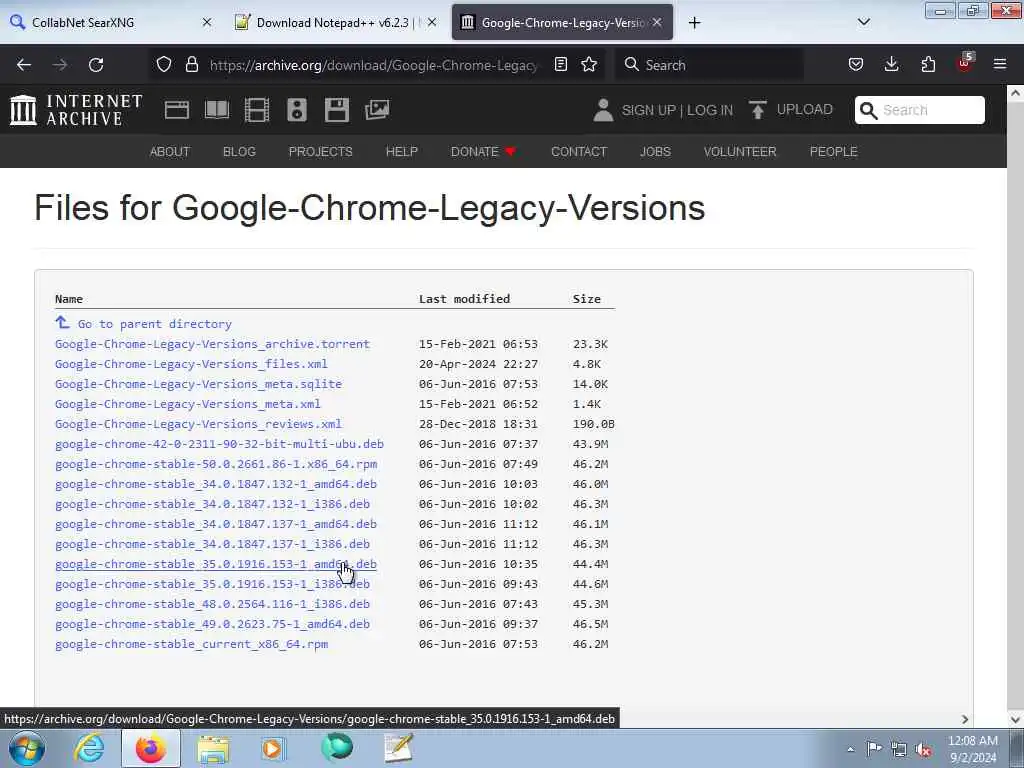Open the HELP menu item

(402, 152)
